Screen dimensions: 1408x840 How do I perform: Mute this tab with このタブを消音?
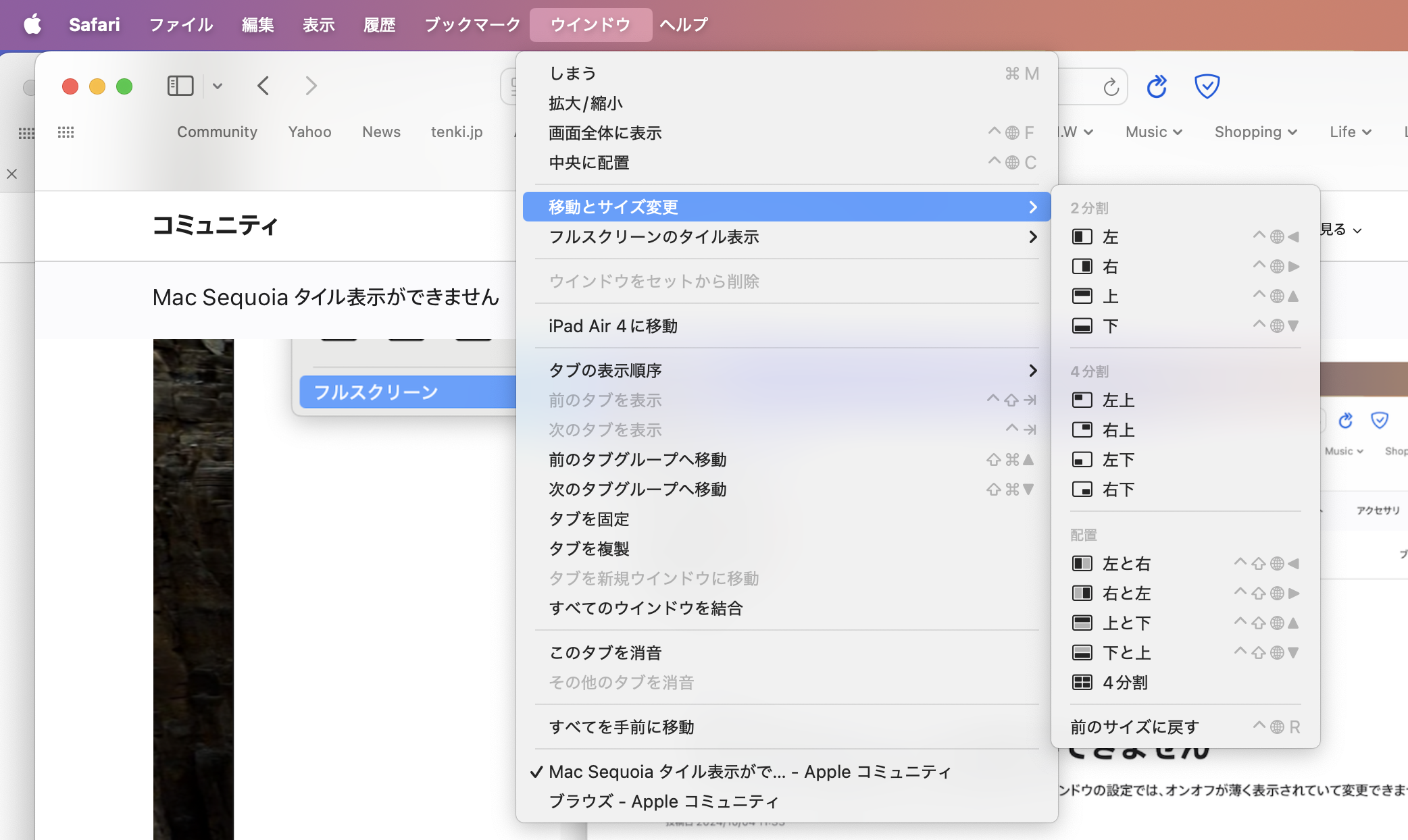[605, 653]
